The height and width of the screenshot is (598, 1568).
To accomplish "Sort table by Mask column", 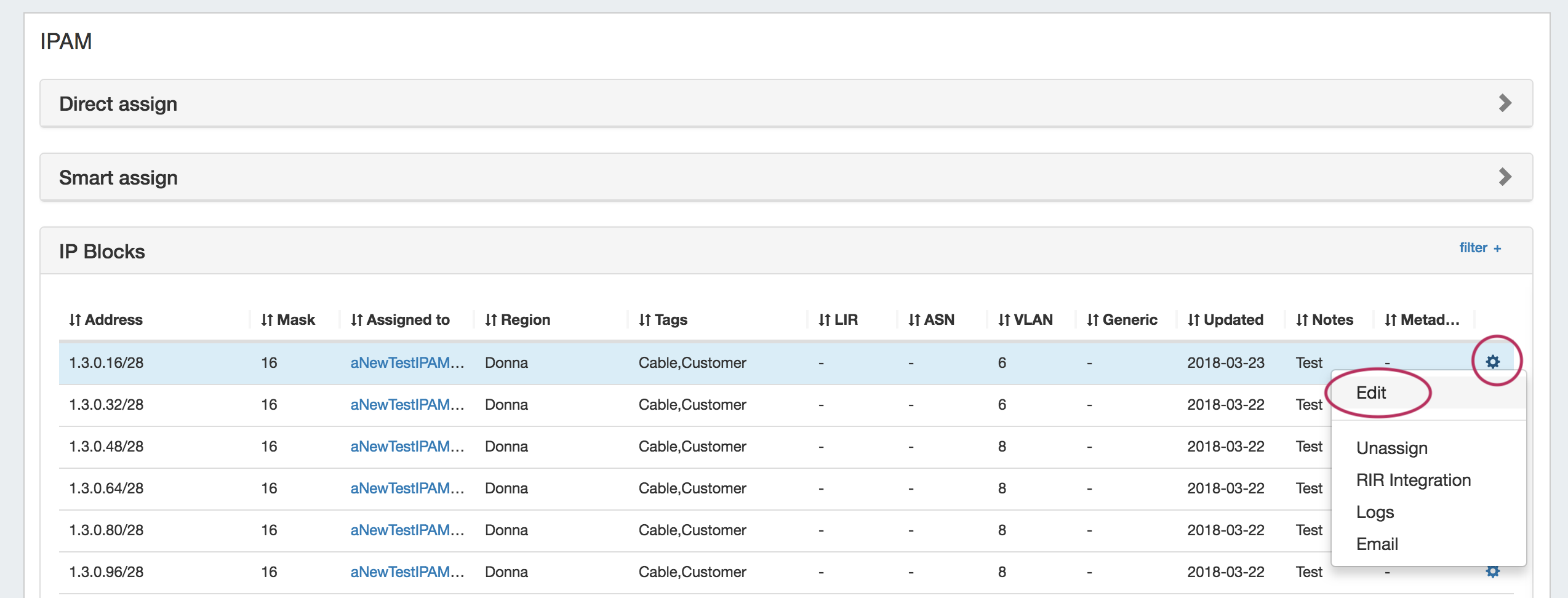I will pyautogui.click(x=288, y=320).
